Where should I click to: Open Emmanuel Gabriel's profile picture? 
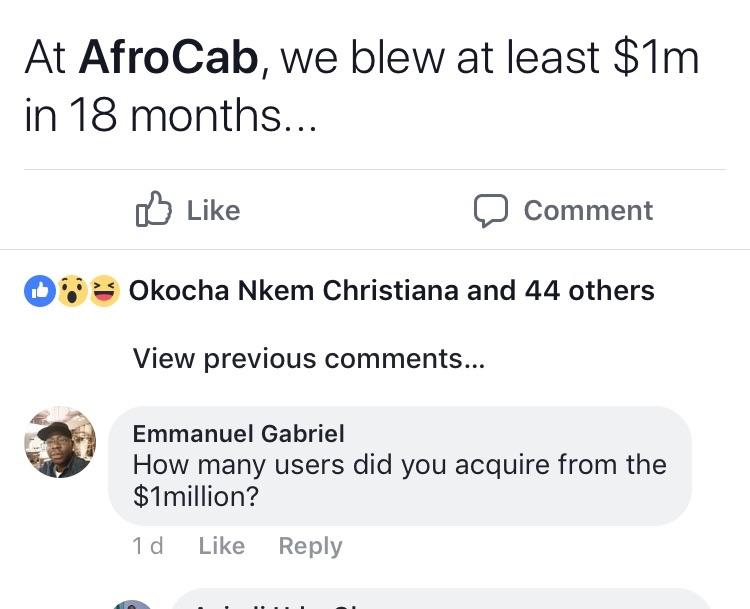(60, 443)
